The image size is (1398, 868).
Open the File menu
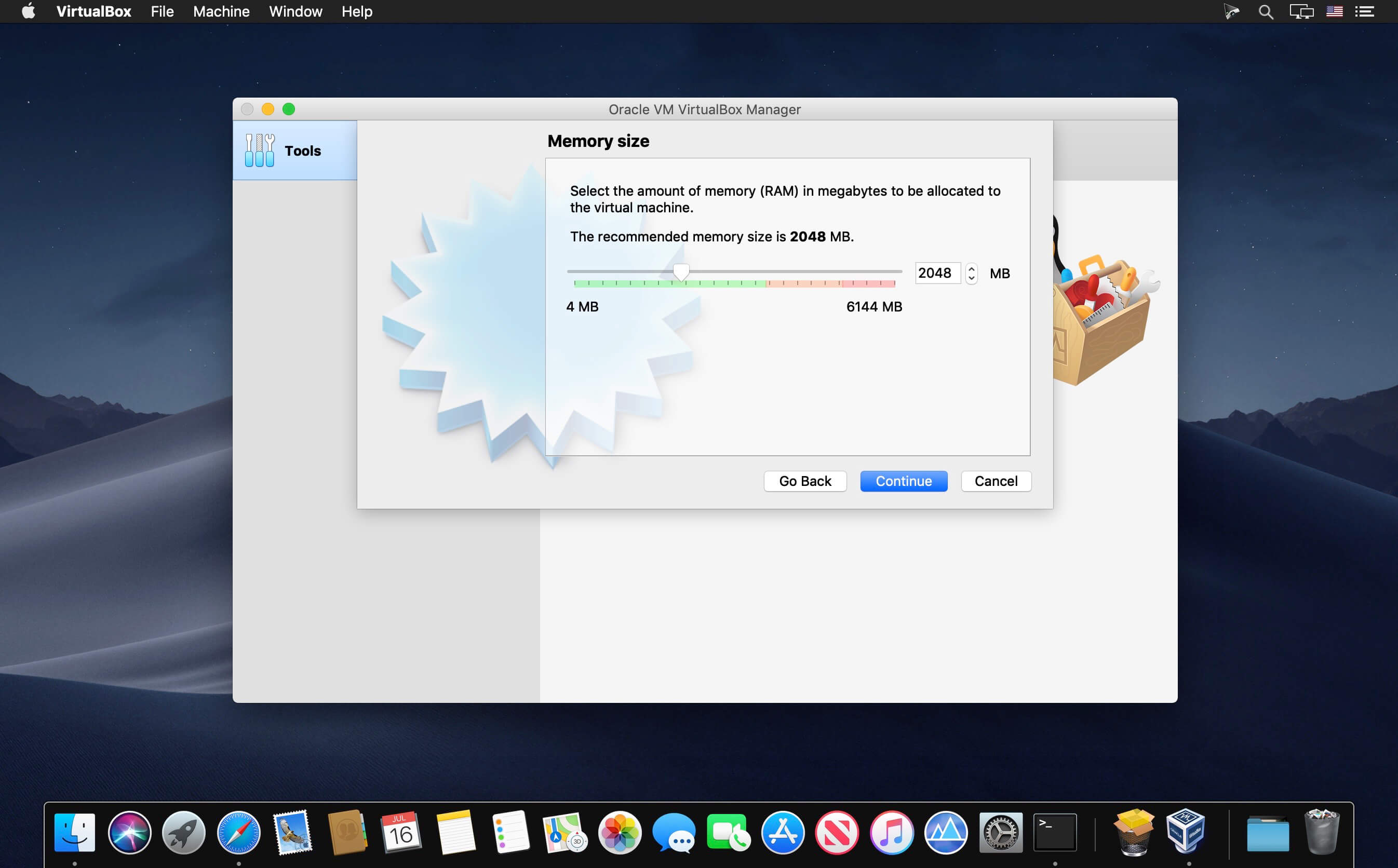(x=162, y=11)
